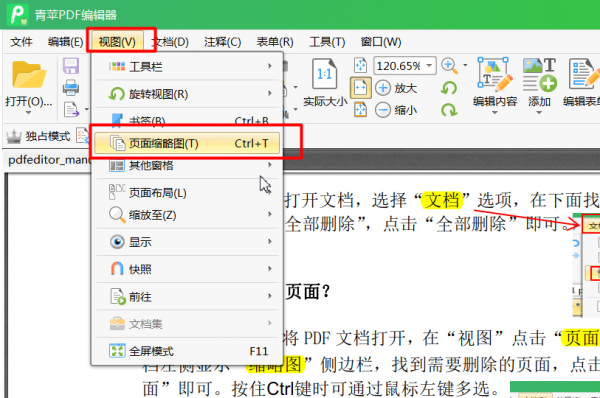Screen dimensions: 600x398
Task: Open the 旋转视图(R) submenu
Action: pos(188,94)
